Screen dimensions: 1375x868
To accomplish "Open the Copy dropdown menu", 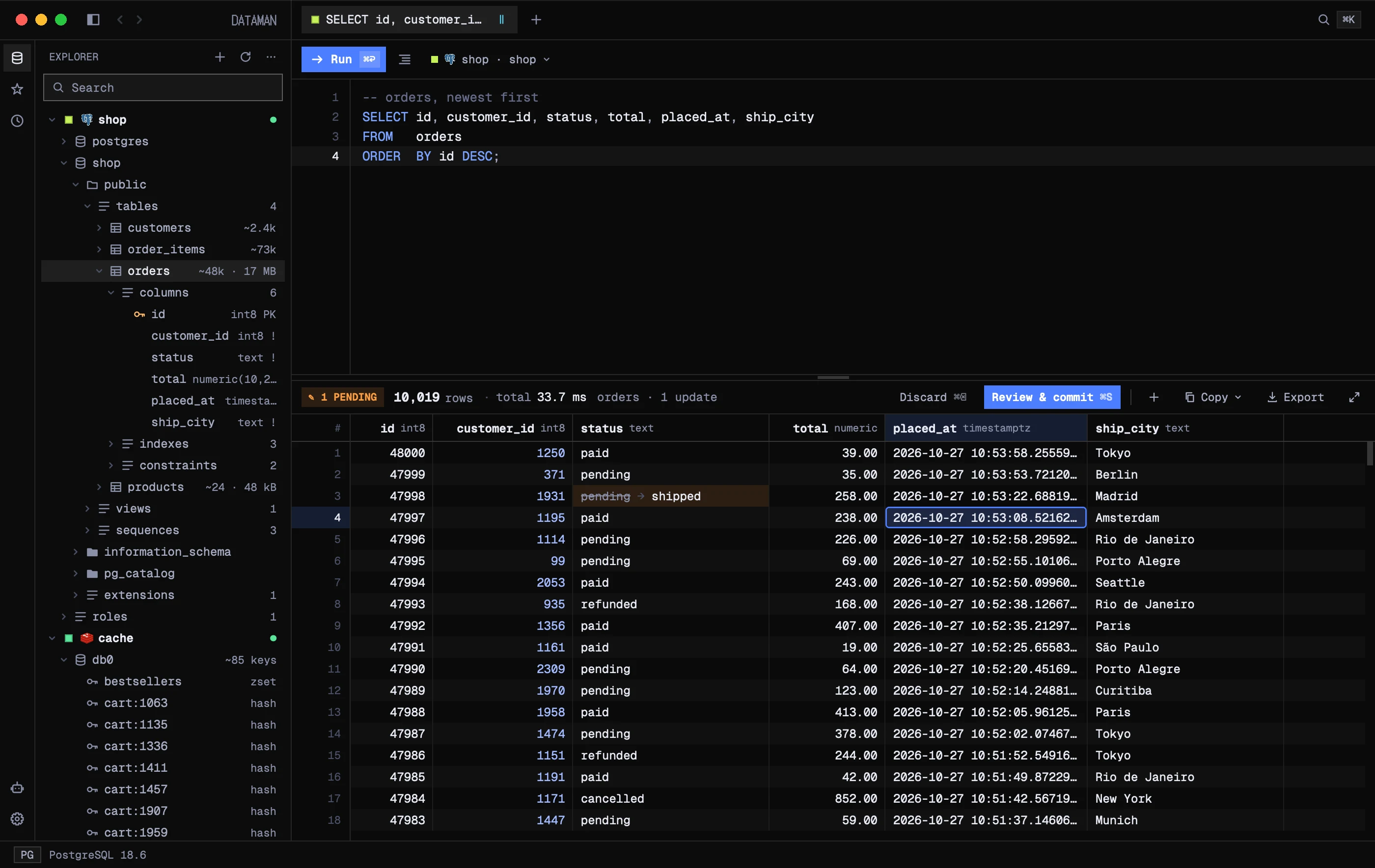I will 1213,397.
